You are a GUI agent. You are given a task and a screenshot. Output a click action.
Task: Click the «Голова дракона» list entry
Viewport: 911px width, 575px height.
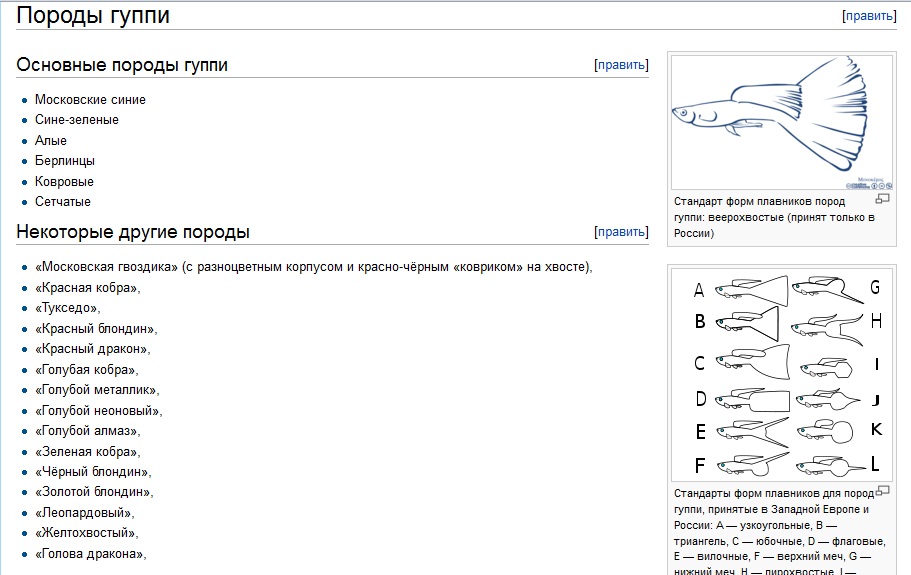pos(90,554)
